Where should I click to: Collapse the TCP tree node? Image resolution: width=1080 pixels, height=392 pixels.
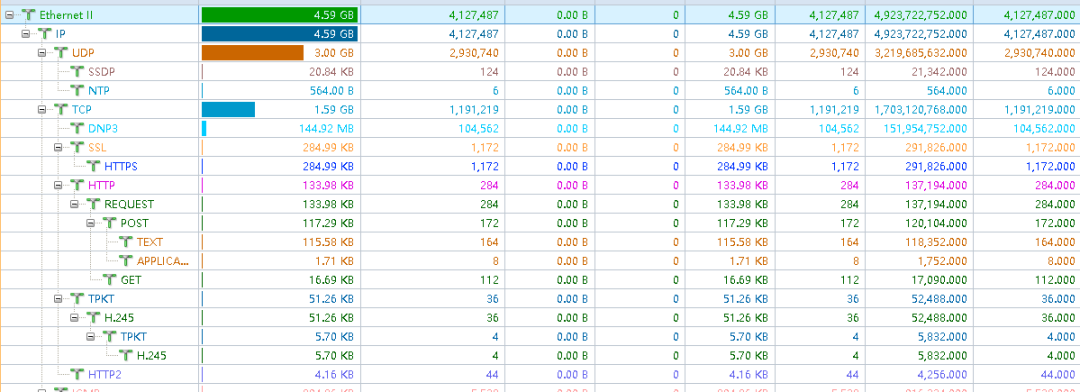click(x=43, y=109)
